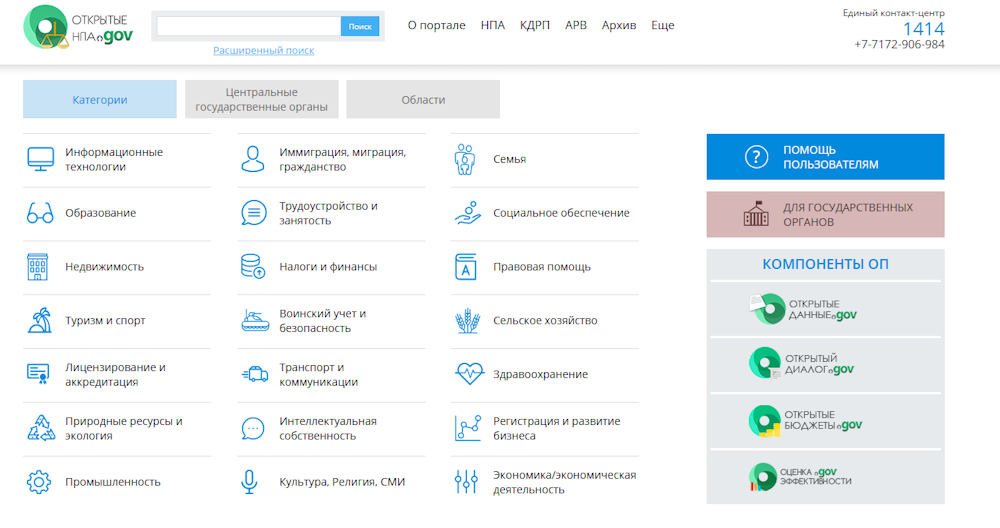Open the НПА menu item

(492, 25)
